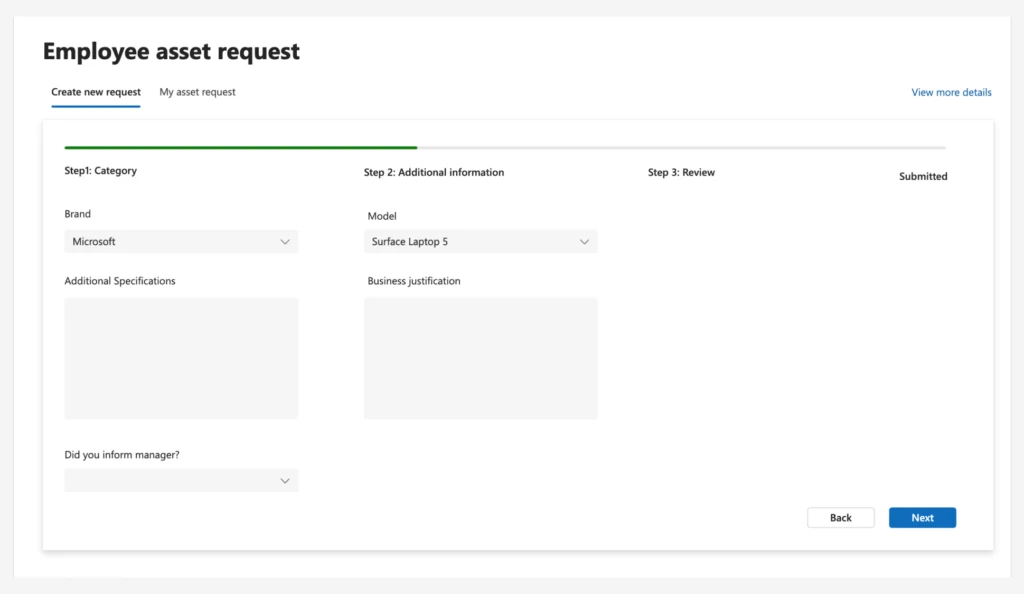Image resolution: width=1024 pixels, height=594 pixels.
Task: Select the 'Step 2: Additional information' step
Action: [434, 171]
